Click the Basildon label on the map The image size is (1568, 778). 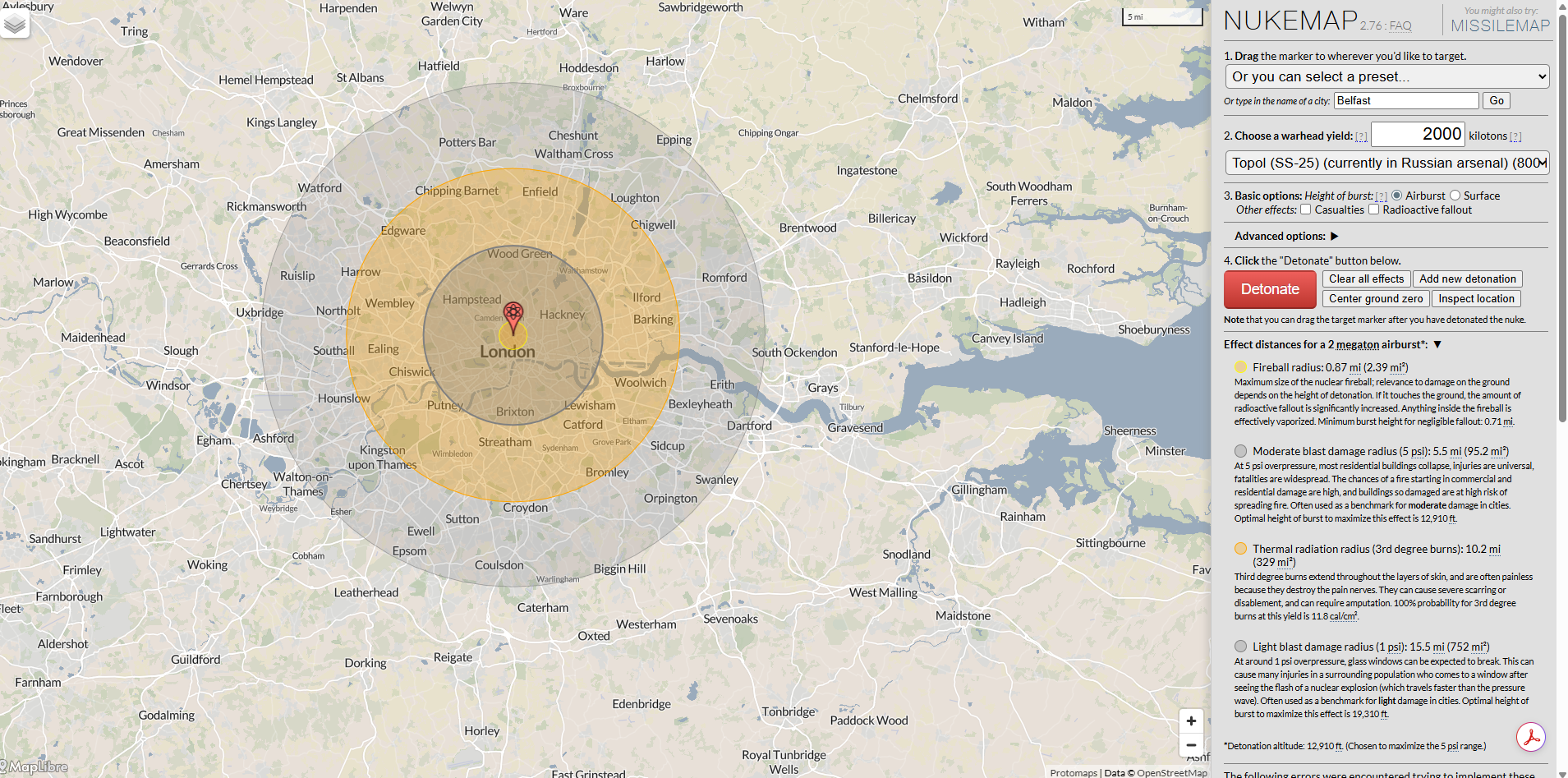[930, 279]
